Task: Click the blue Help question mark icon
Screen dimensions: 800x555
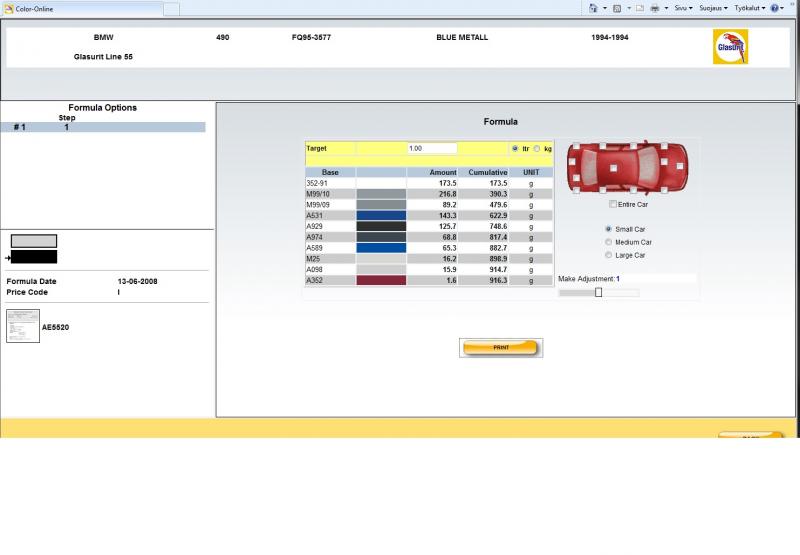Action: pos(775,8)
